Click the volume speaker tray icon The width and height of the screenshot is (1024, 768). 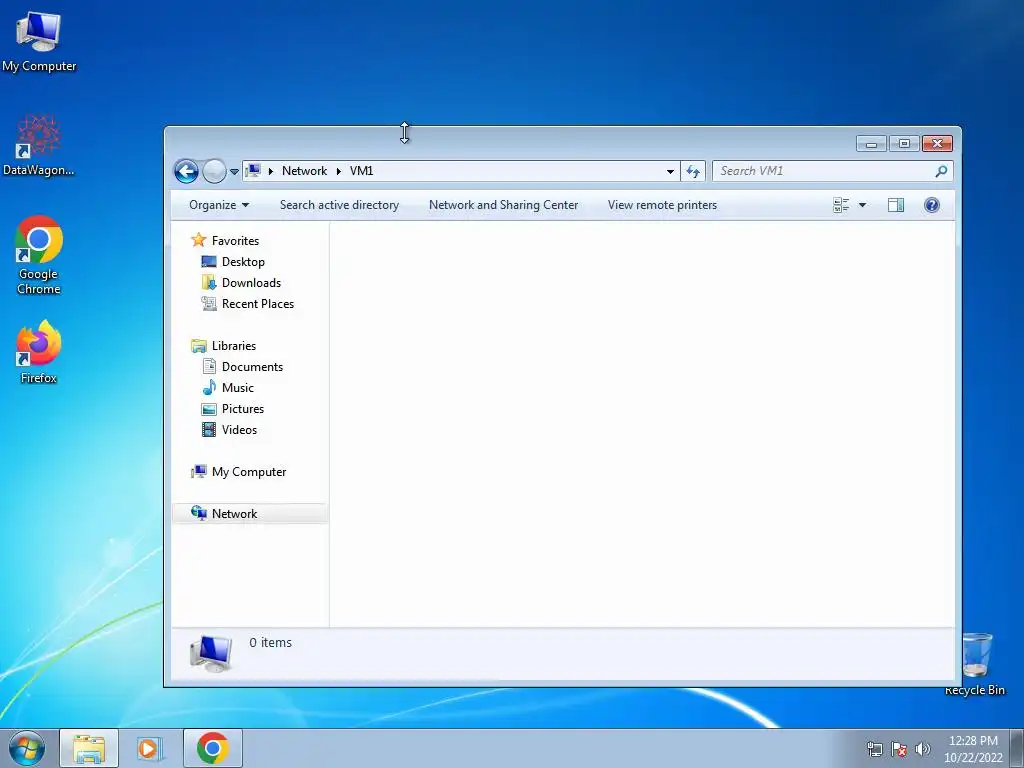click(x=923, y=749)
